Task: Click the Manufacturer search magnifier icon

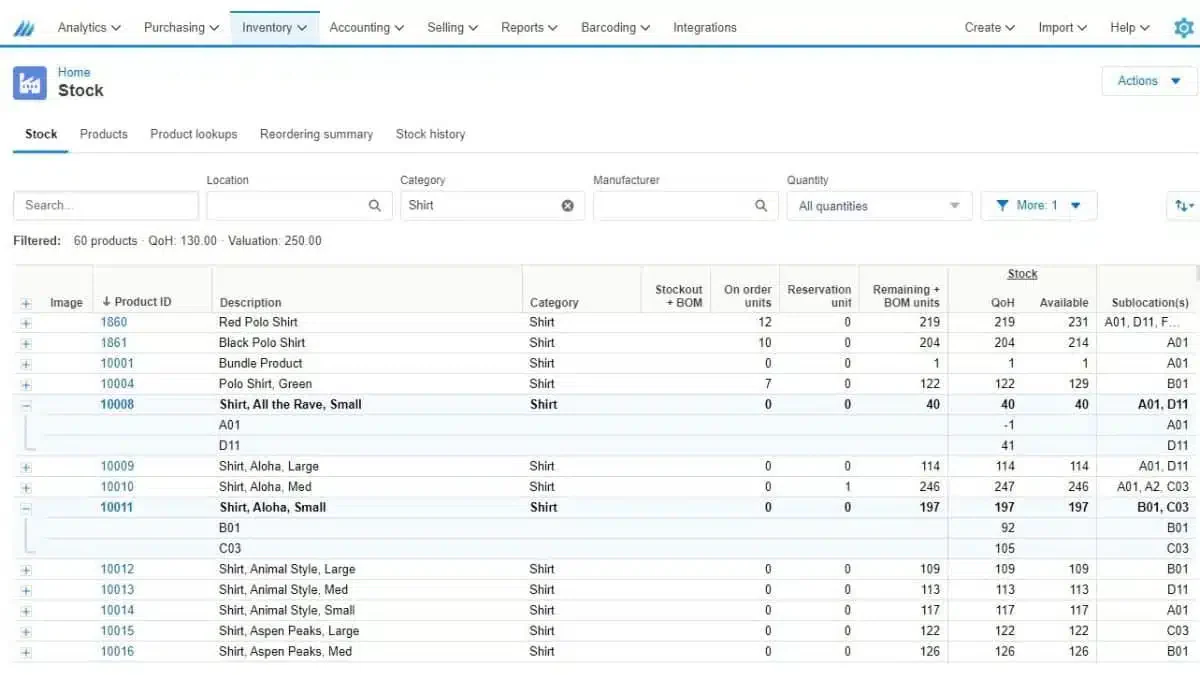Action: (761, 206)
